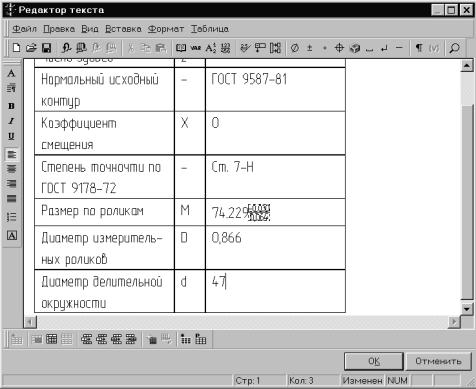Image resolution: width=476 pixels, height=389 pixels.
Task: Click the dash symbol icon
Action: [x=399, y=48]
